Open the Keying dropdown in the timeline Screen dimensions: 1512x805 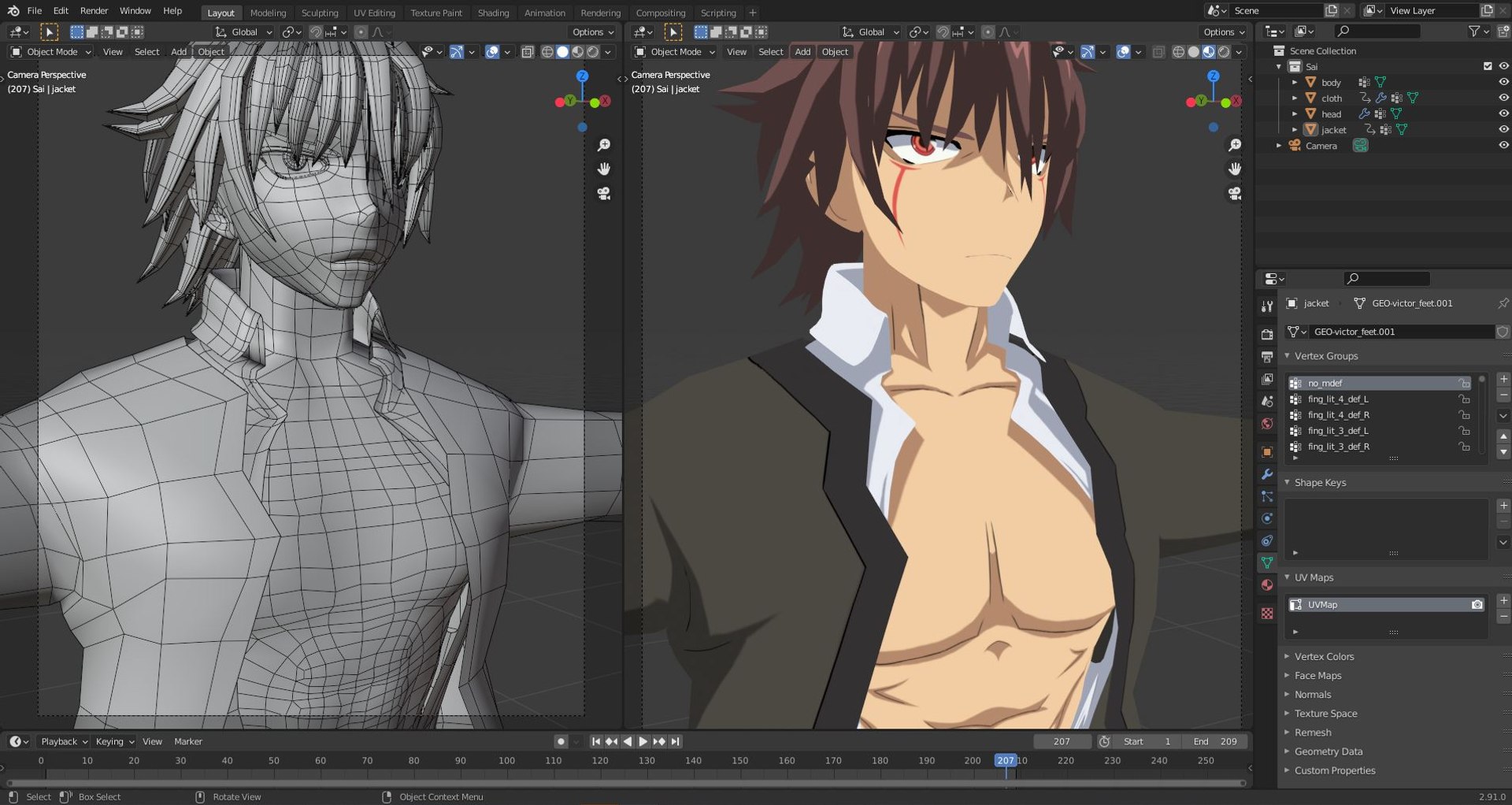(x=114, y=741)
